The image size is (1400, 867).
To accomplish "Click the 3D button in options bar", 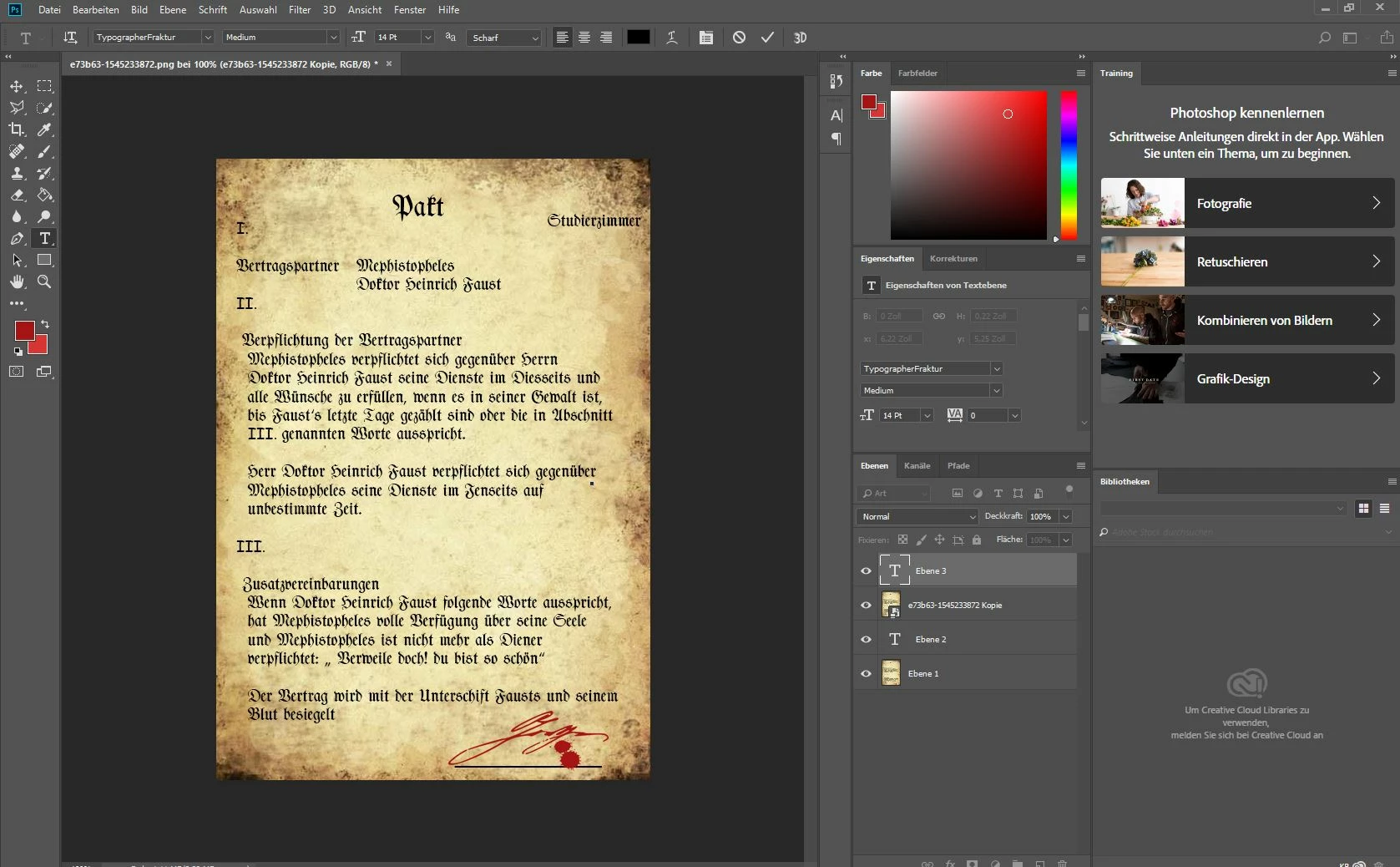I will pos(800,38).
